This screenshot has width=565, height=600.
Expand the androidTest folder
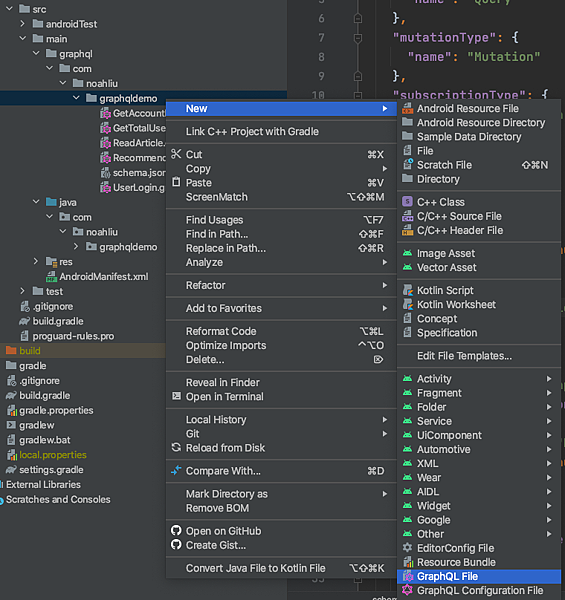point(23,24)
